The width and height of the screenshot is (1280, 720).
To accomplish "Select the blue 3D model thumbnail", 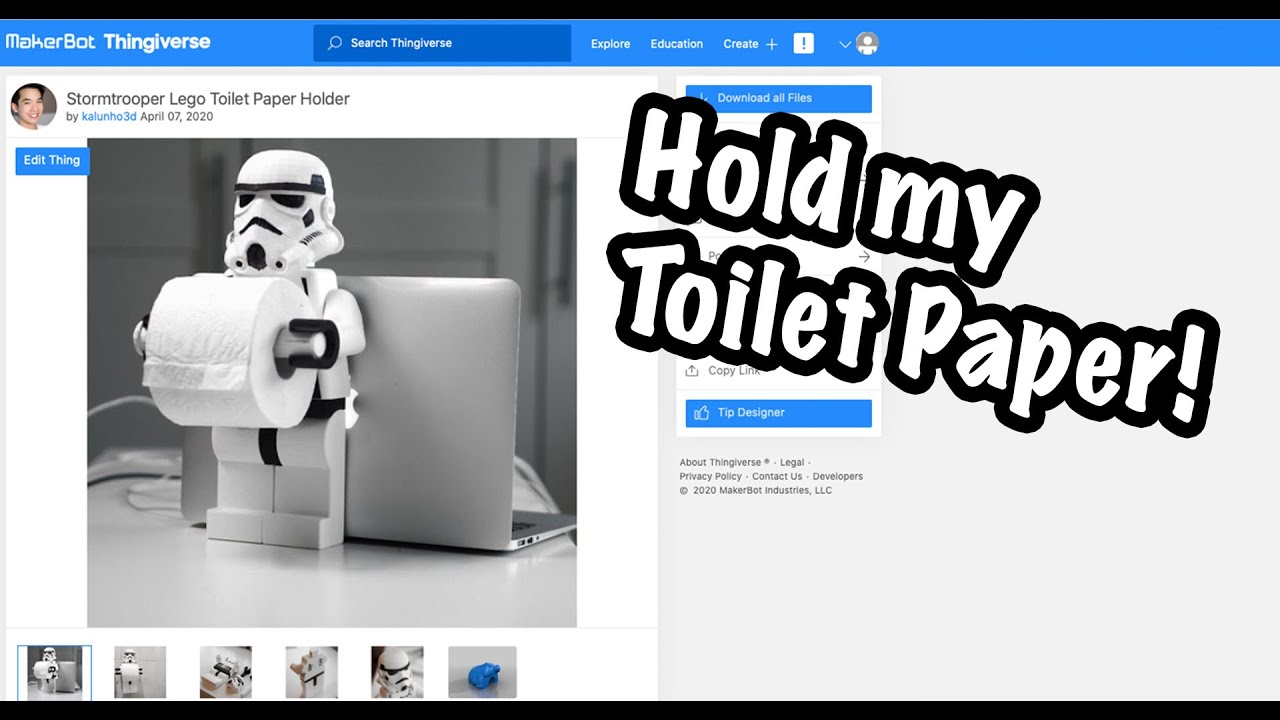I will click(482, 672).
